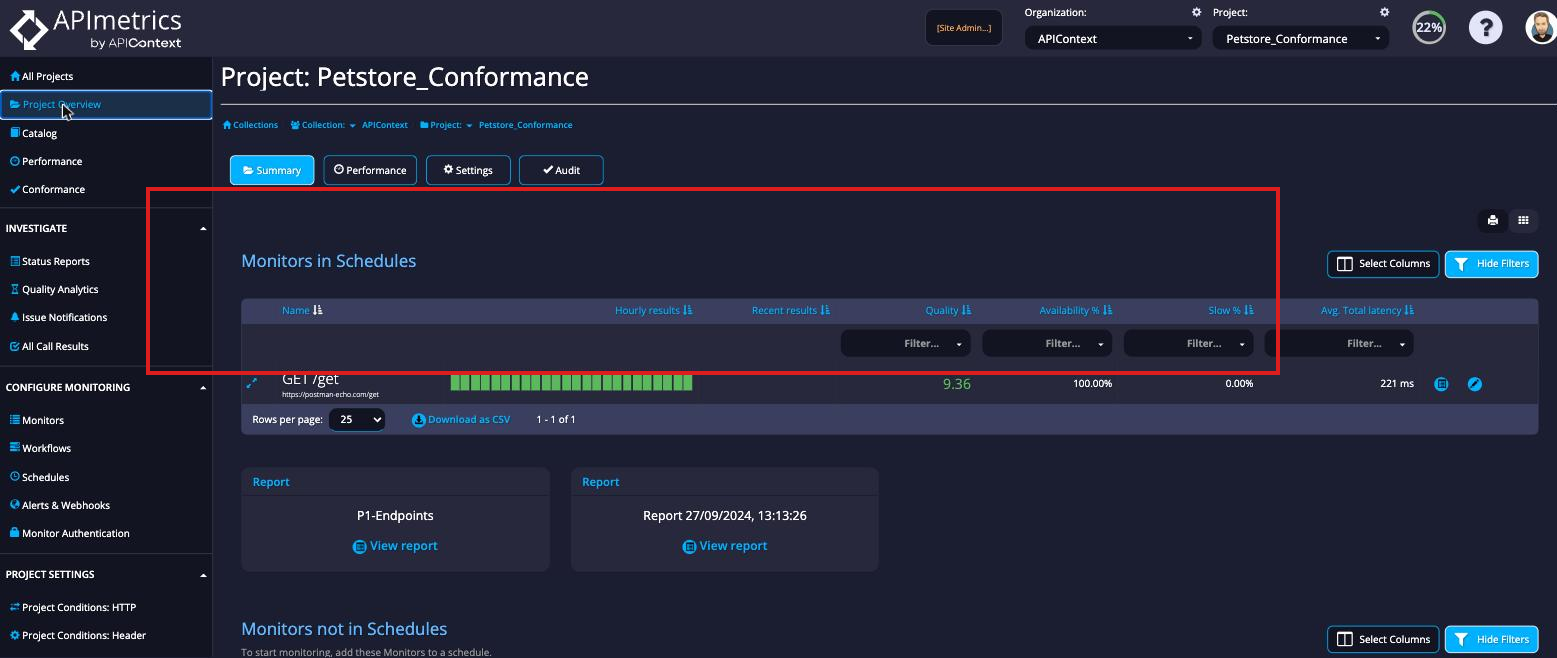Select the Summary tab
This screenshot has height=658, width=1557.
coord(272,170)
